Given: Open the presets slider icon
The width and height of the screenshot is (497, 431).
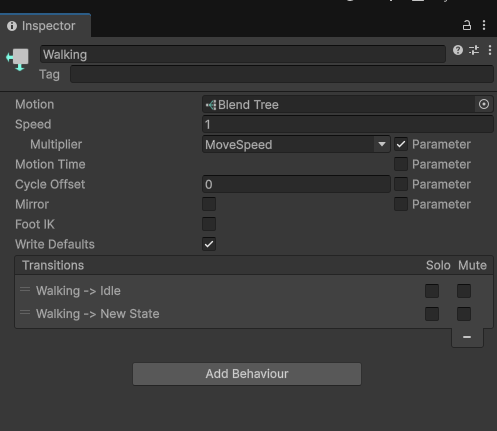Looking at the screenshot, I should 474,50.
